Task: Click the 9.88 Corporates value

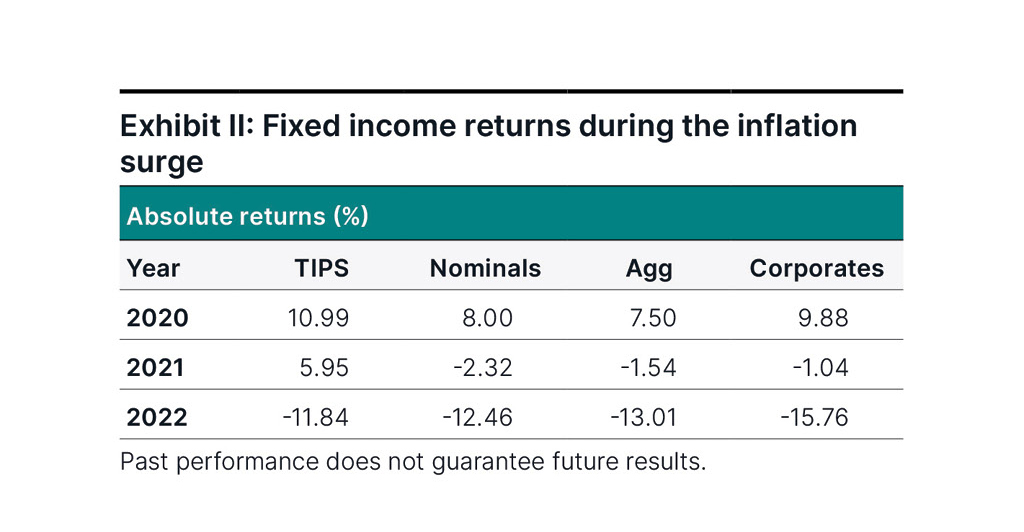Action: (823, 318)
